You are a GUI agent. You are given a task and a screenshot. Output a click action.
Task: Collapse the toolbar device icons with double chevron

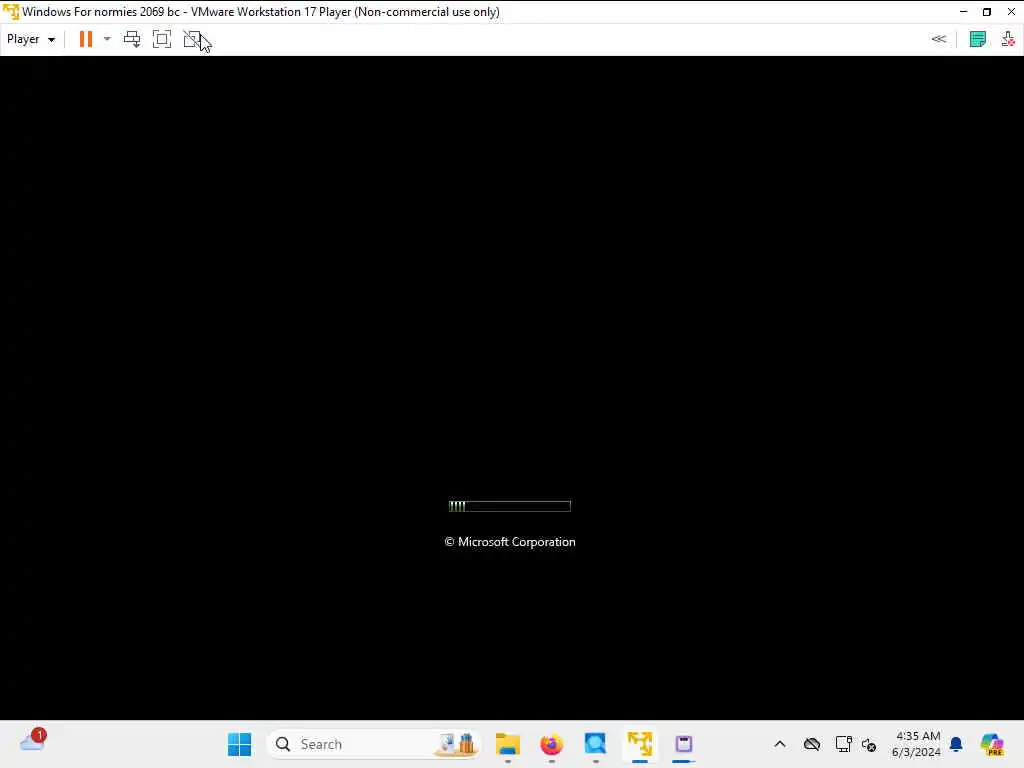click(938, 39)
